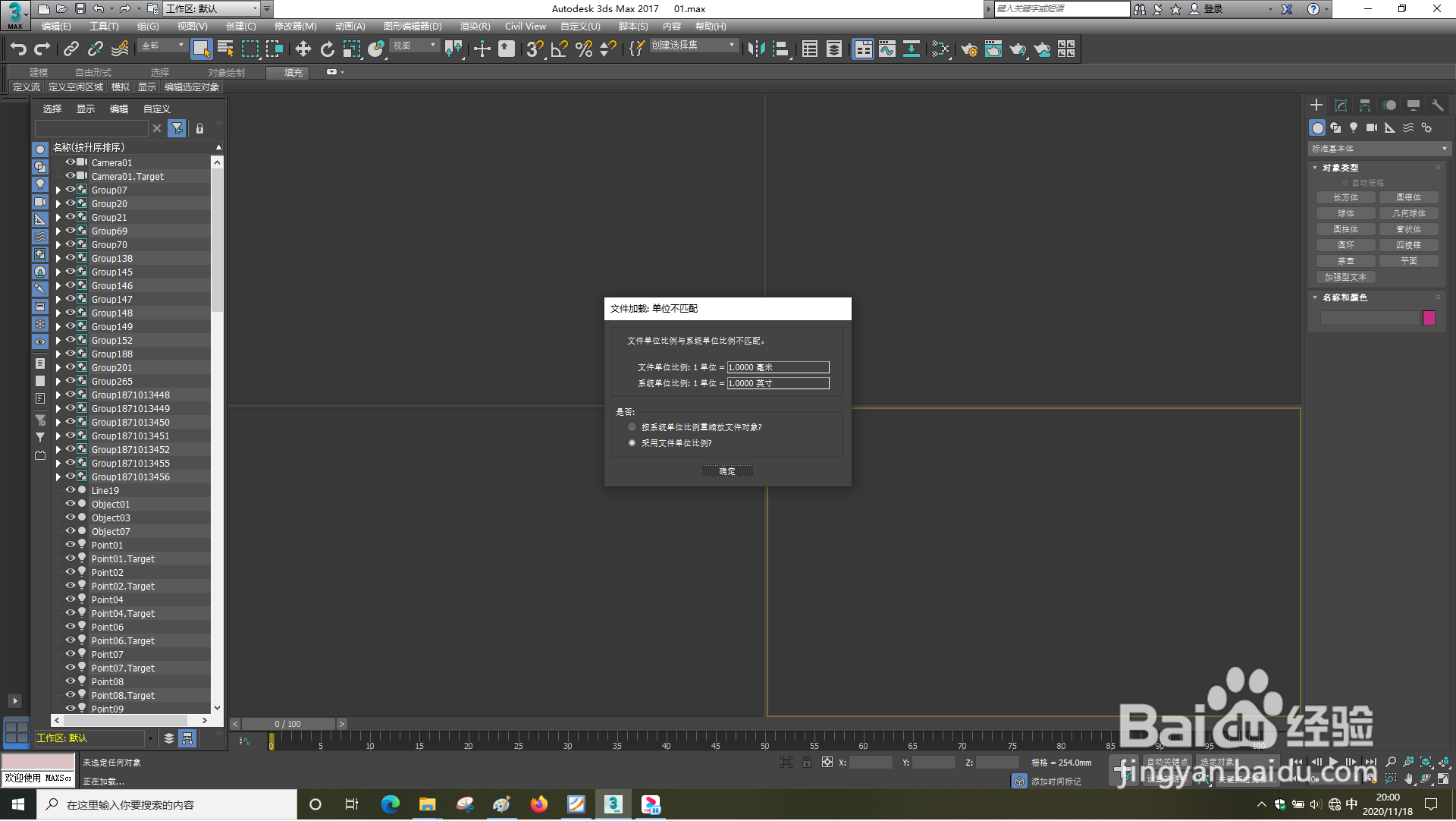This screenshot has height=821, width=1456.
Task: Expand the Group1871013448 tree node
Action: 58,395
